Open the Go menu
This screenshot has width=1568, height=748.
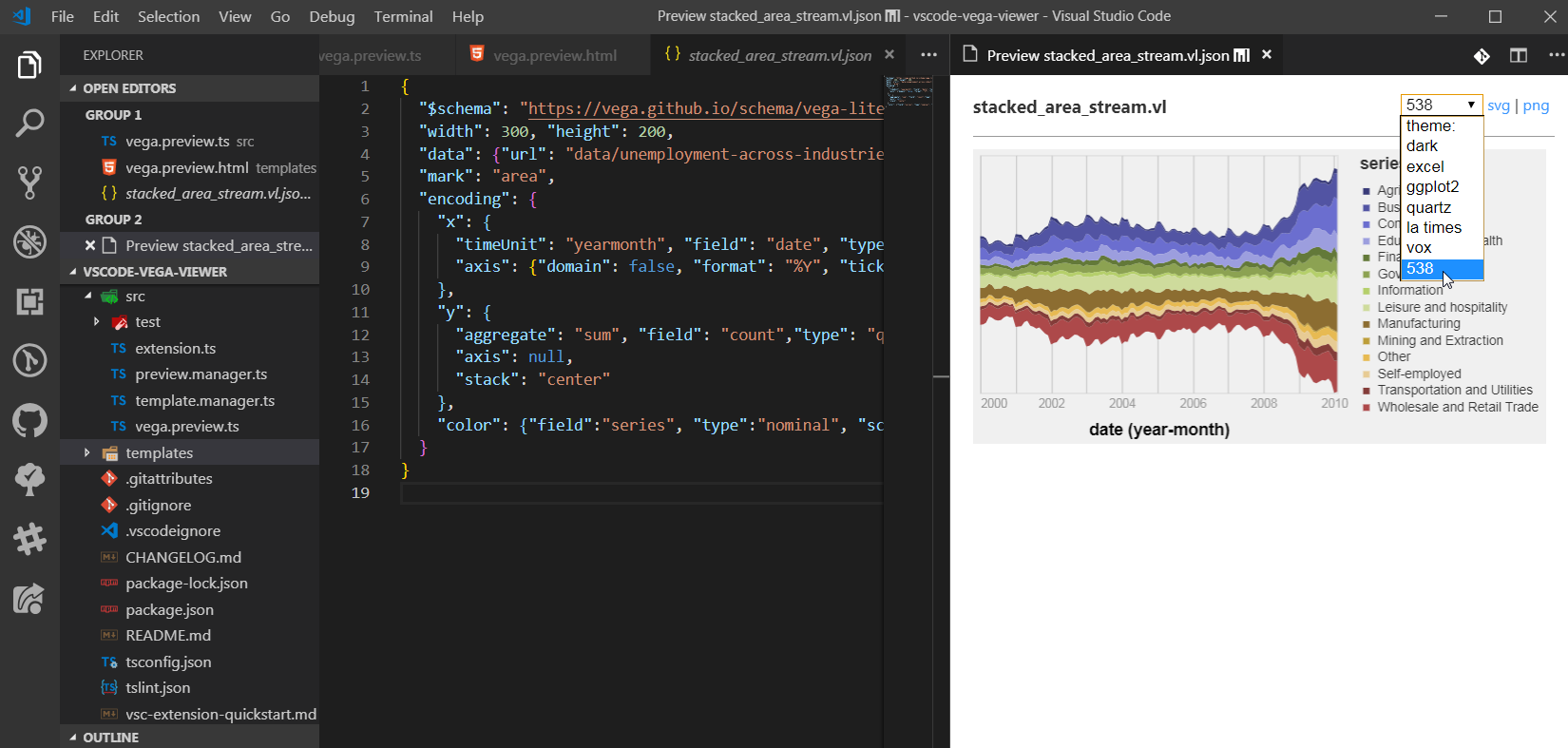(280, 16)
